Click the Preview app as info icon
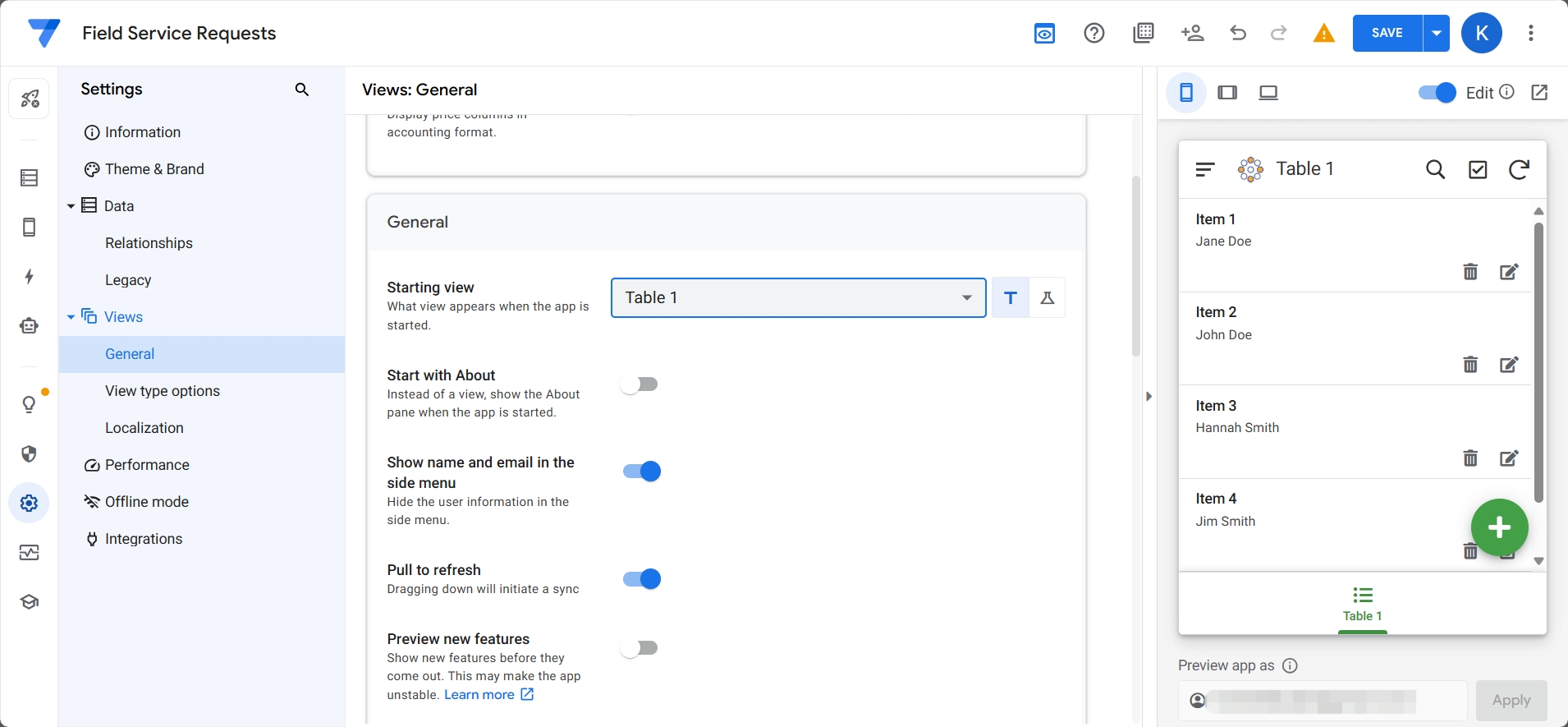Screen dimensions: 1568x727 point(1290,665)
